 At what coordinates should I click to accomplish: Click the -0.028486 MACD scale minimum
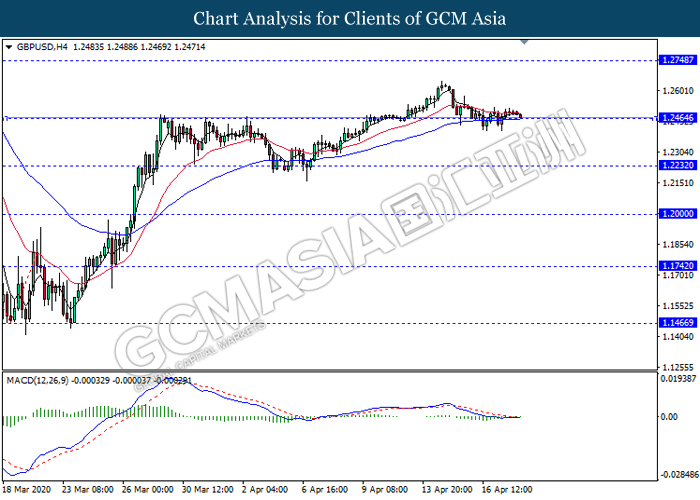click(x=679, y=475)
